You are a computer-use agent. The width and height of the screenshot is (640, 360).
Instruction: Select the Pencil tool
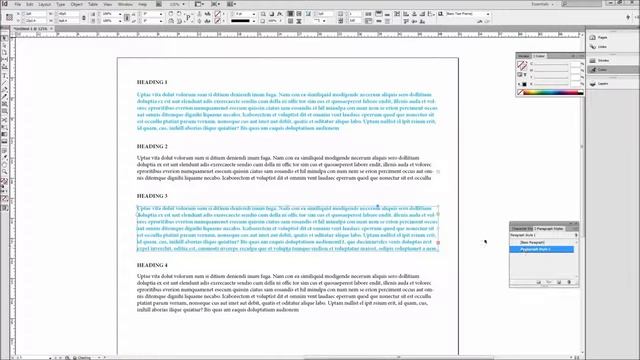(4, 97)
